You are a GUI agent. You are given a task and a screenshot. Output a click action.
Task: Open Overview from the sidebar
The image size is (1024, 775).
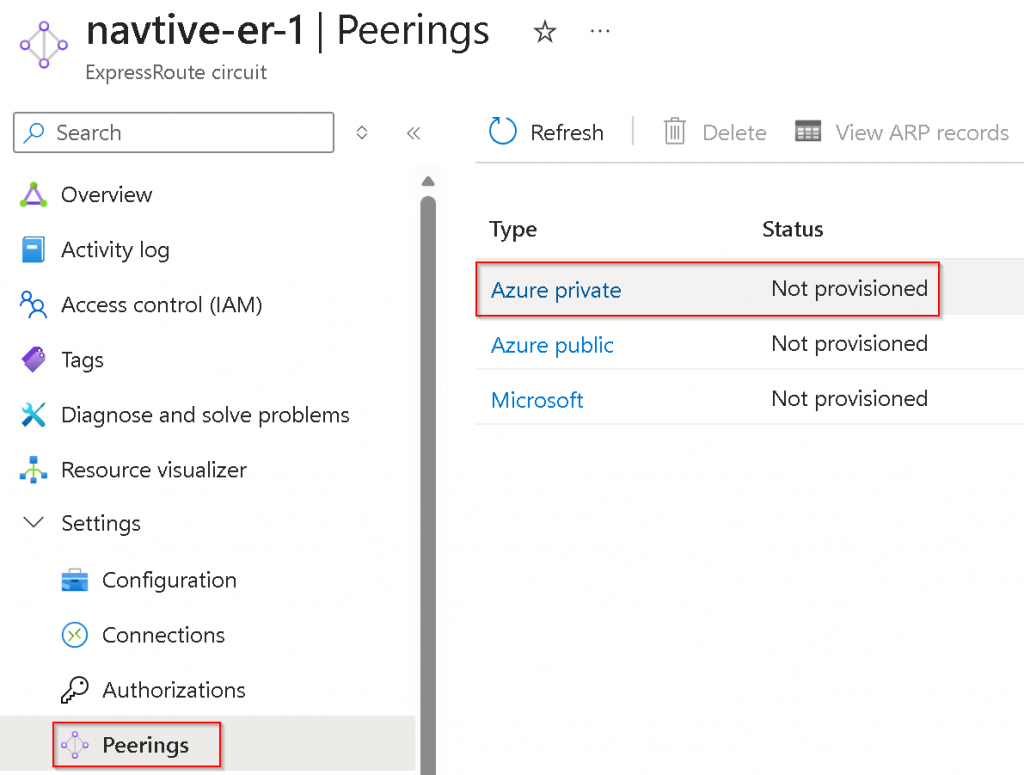[106, 195]
